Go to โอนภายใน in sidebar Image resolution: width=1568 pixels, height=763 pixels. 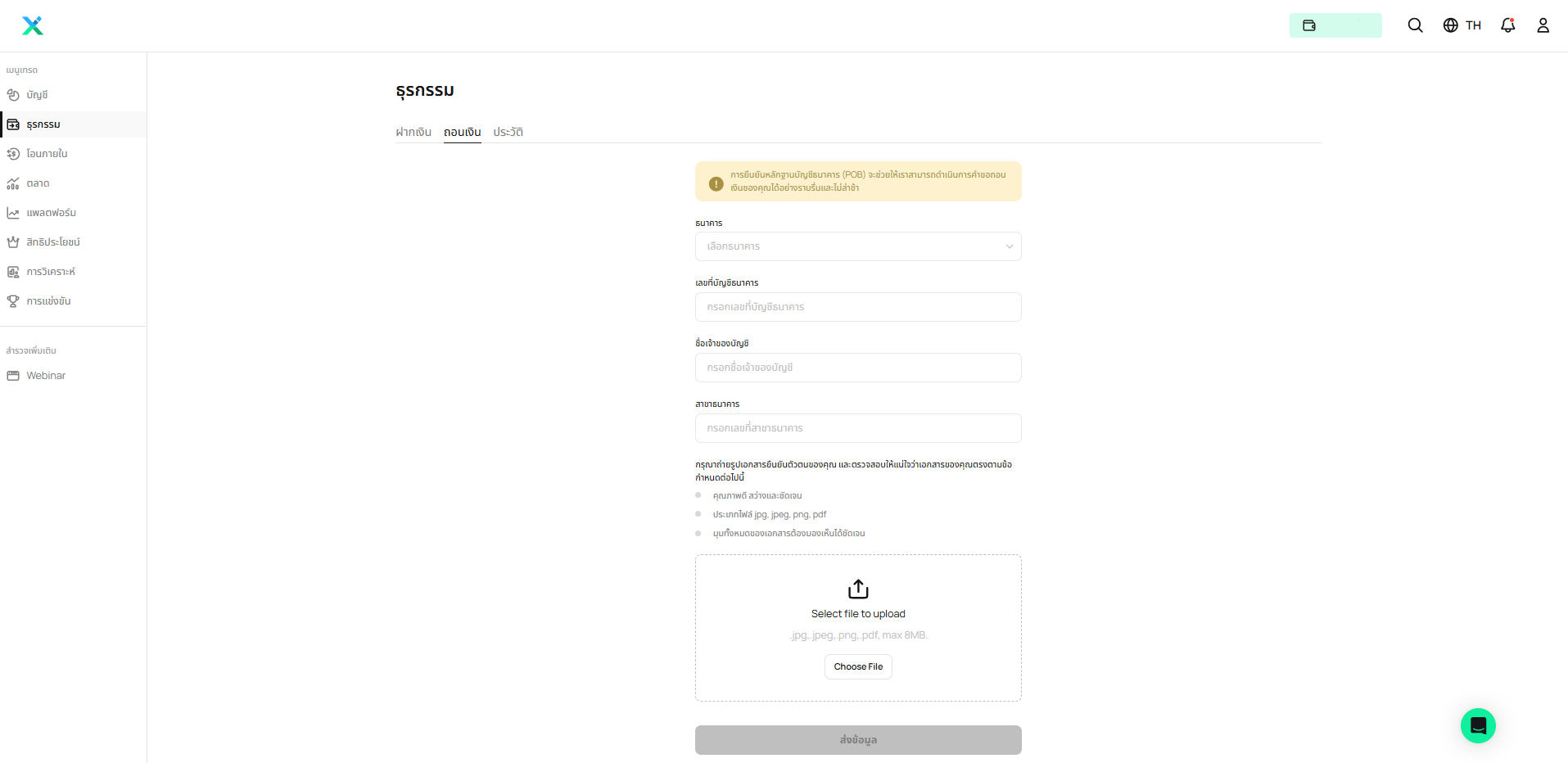[x=47, y=154]
